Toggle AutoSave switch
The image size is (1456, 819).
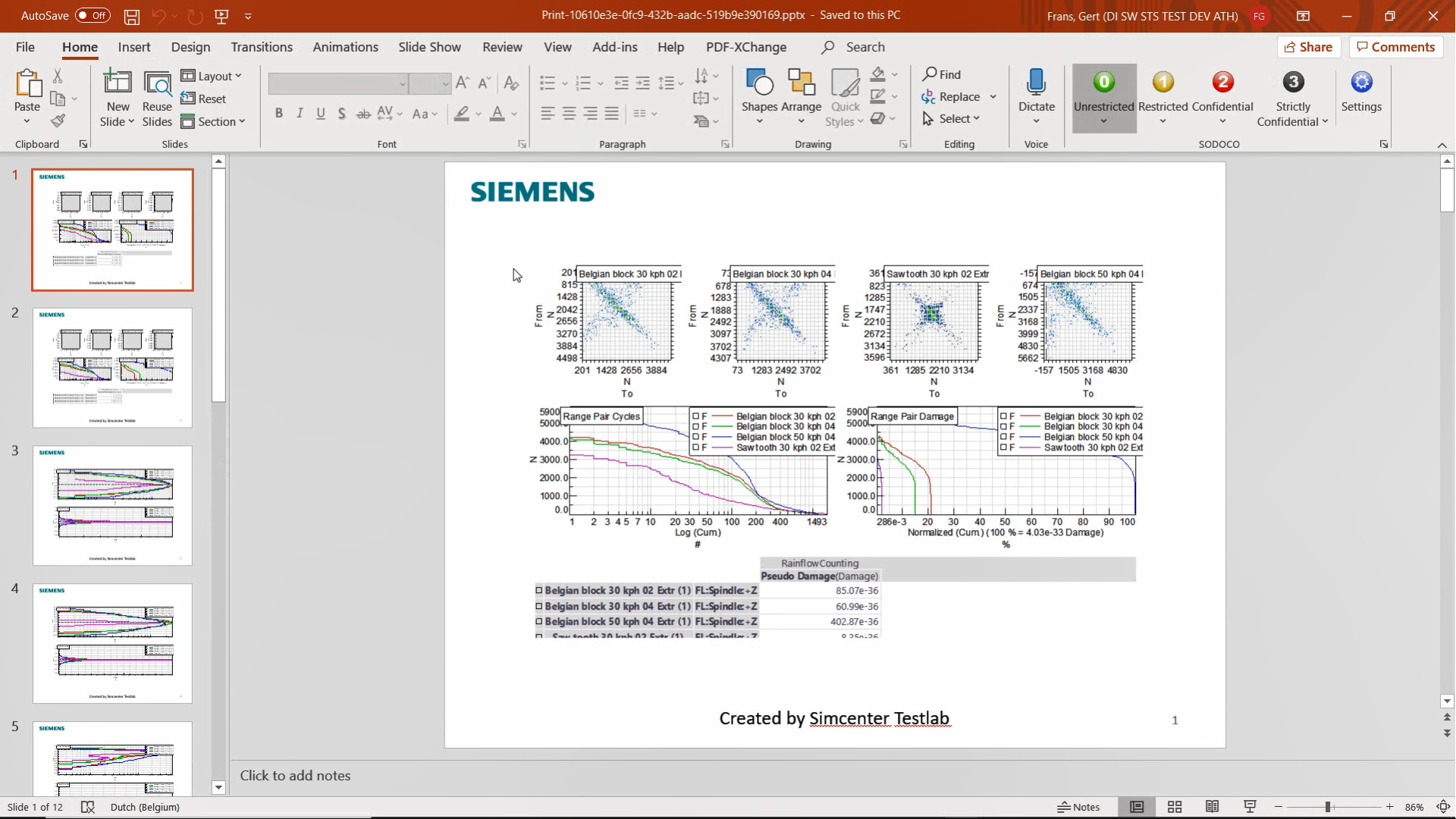pos(93,15)
